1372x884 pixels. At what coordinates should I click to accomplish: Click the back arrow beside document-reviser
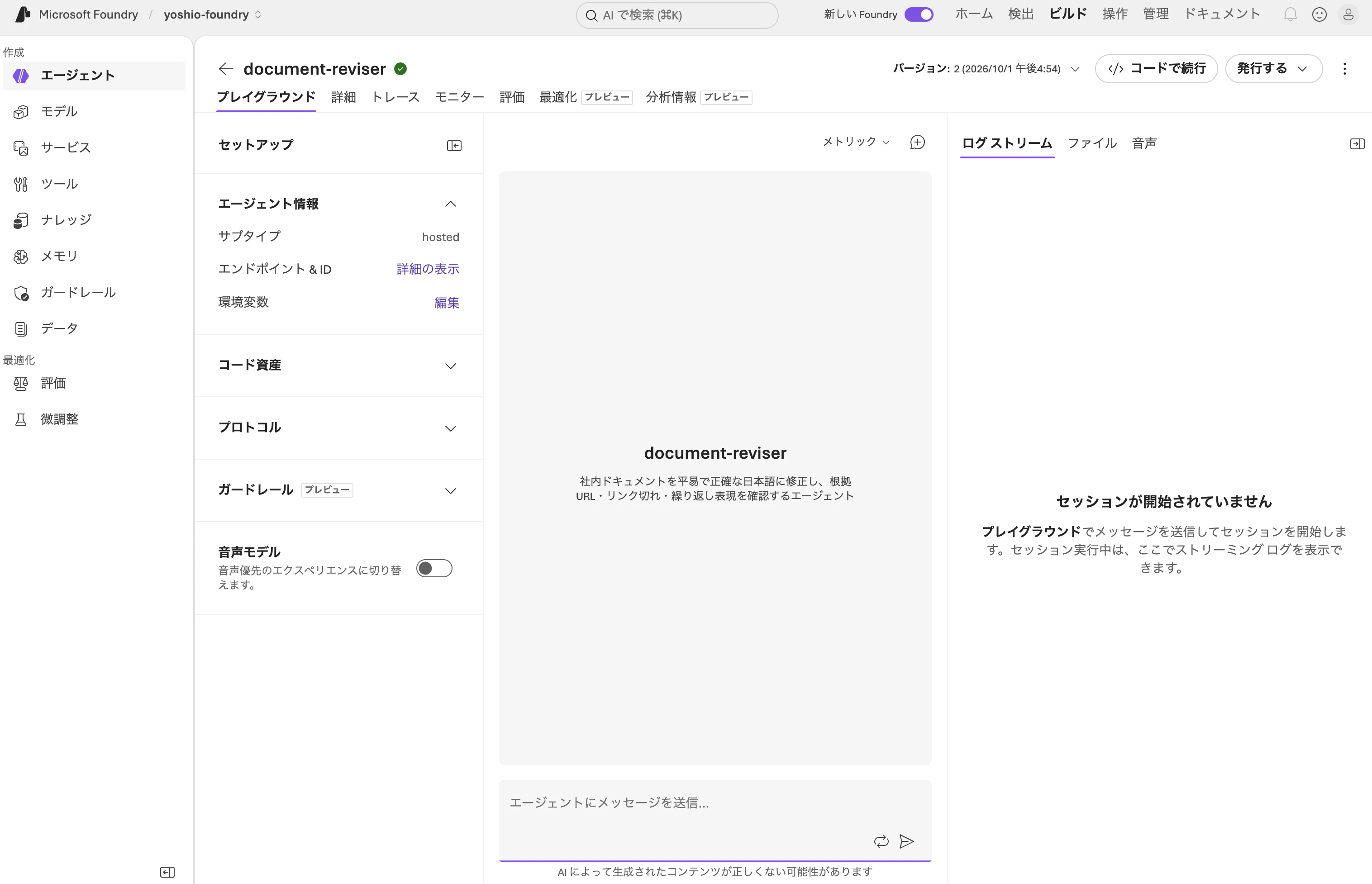(x=226, y=69)
